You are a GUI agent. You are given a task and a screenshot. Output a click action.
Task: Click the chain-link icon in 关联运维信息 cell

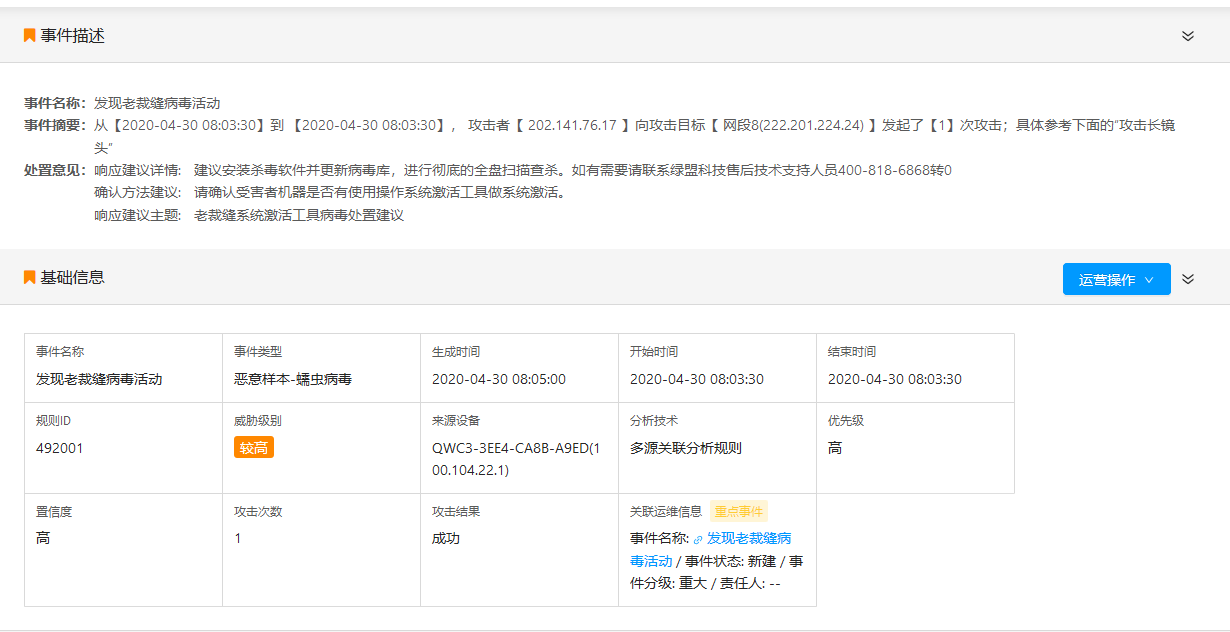pos(698,539)
